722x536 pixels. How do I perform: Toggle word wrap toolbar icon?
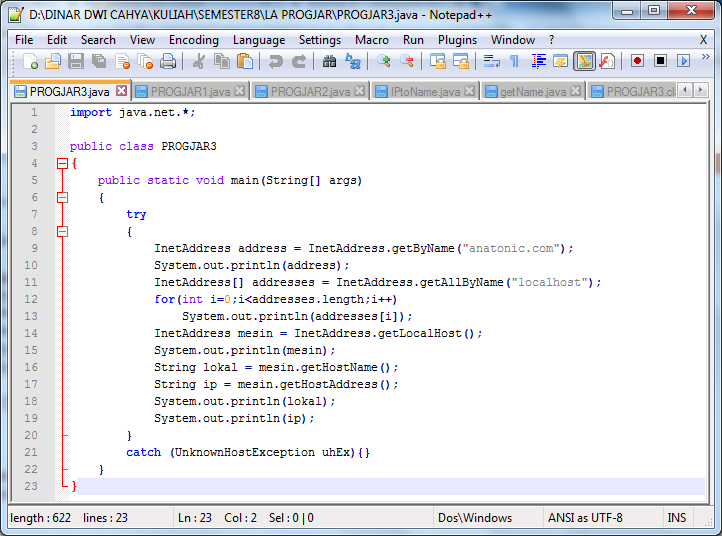[491, 61]
